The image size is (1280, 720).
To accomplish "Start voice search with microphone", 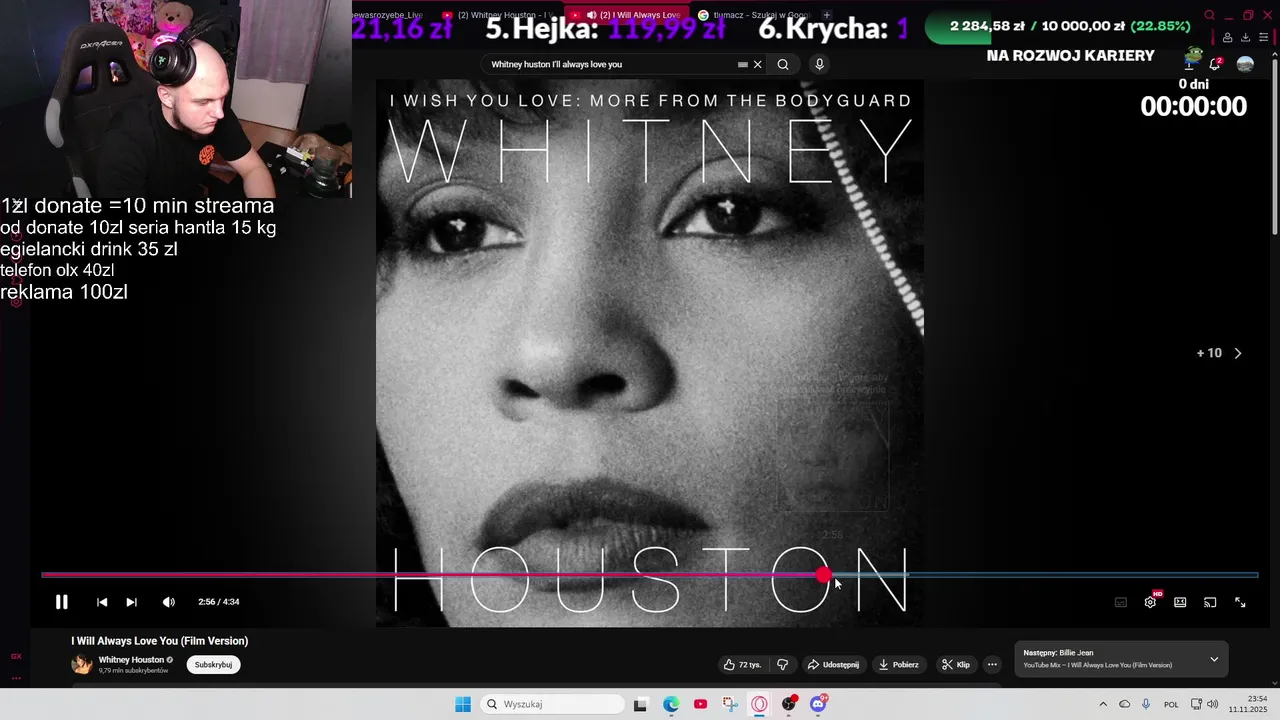I will pyautogui.click(x=819, y=64).
